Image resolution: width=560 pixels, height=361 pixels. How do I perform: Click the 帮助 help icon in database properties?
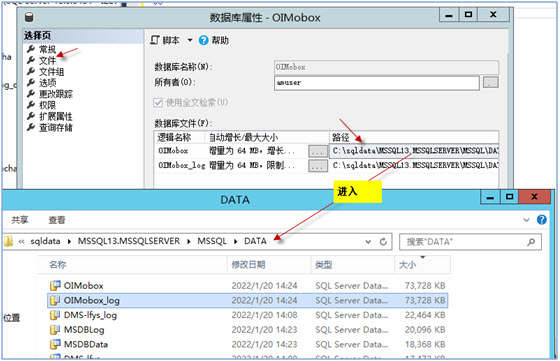pos(203,40)
